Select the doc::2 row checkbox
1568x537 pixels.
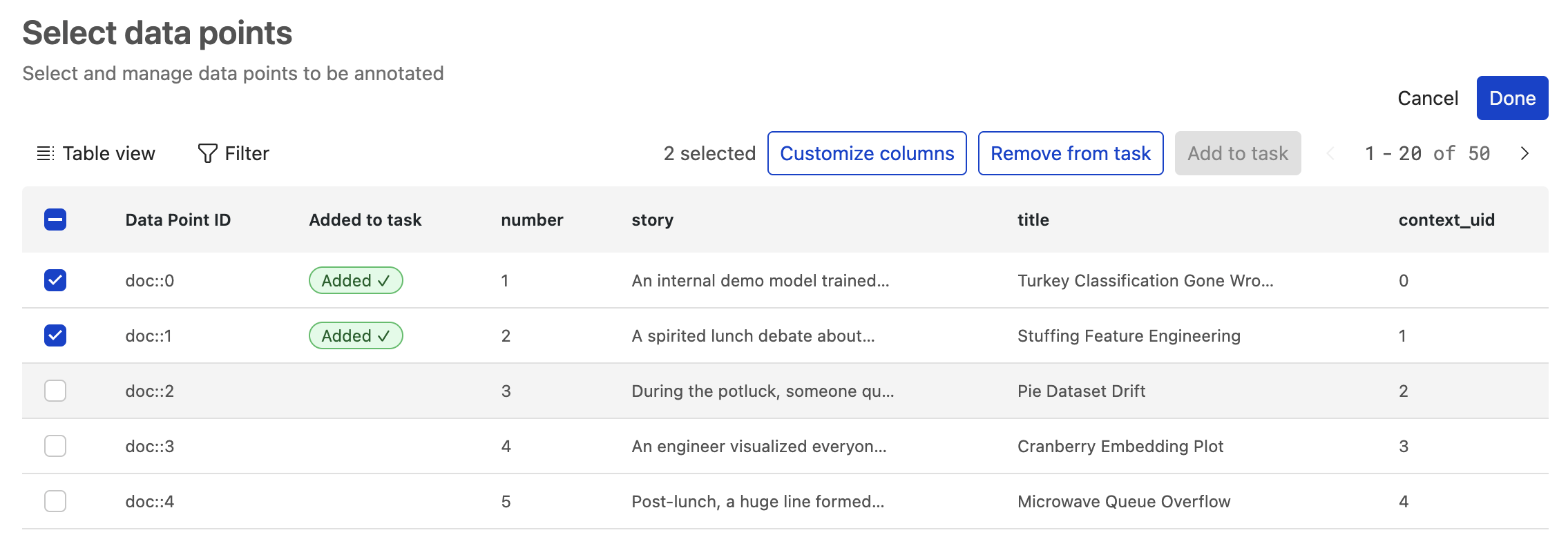(x=55, y=391)
